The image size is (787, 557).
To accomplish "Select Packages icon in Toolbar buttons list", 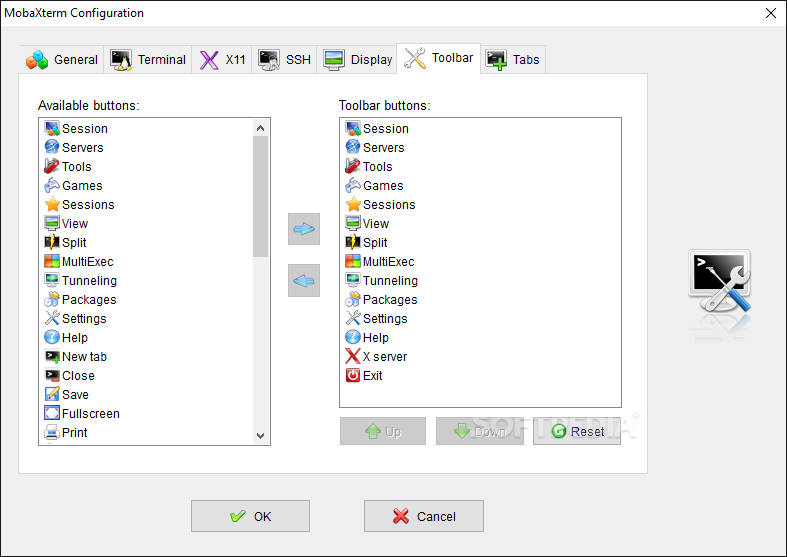I will pyautogui.click(x=353, y=299).
